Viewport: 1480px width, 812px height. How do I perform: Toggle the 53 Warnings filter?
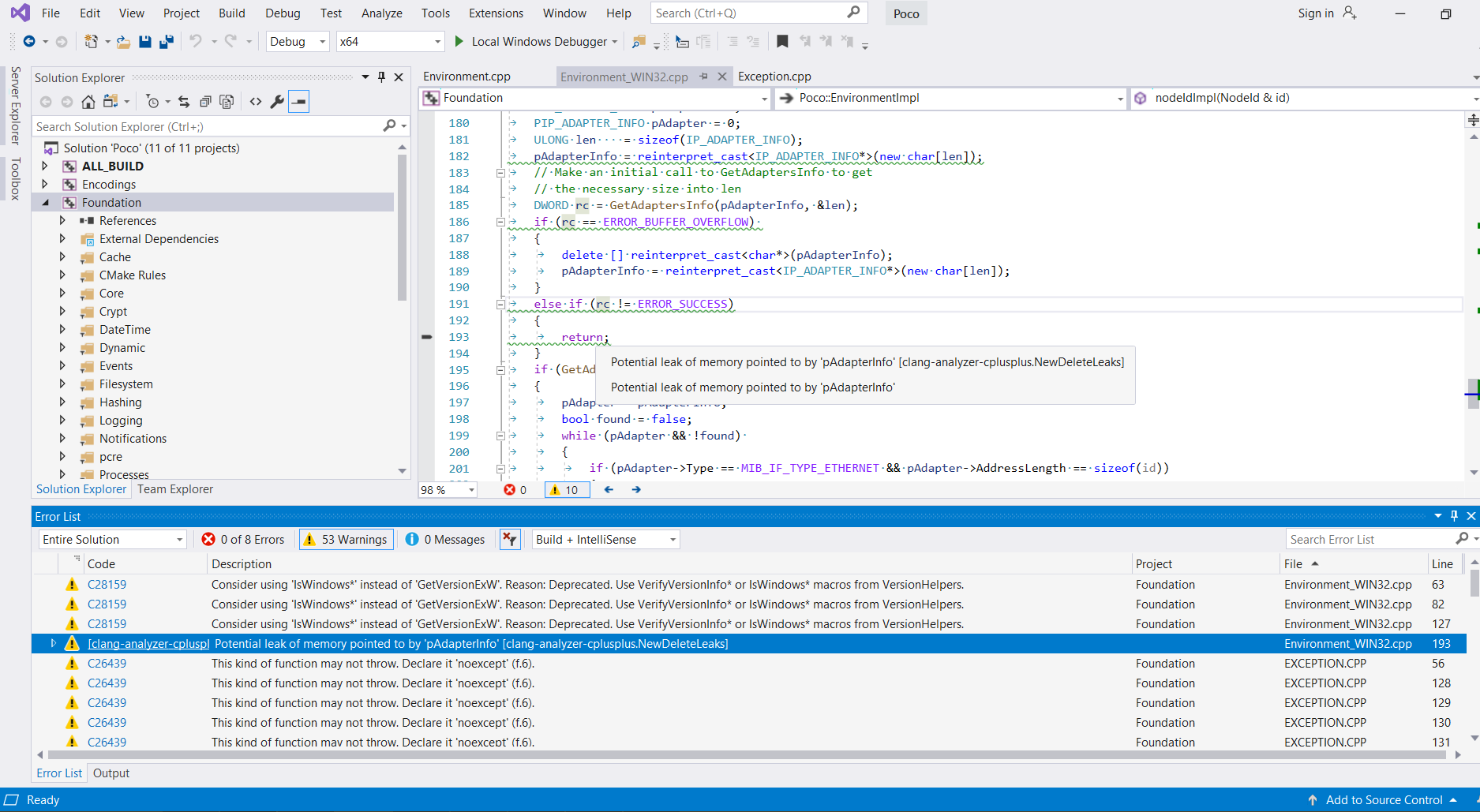pos(346,539)
